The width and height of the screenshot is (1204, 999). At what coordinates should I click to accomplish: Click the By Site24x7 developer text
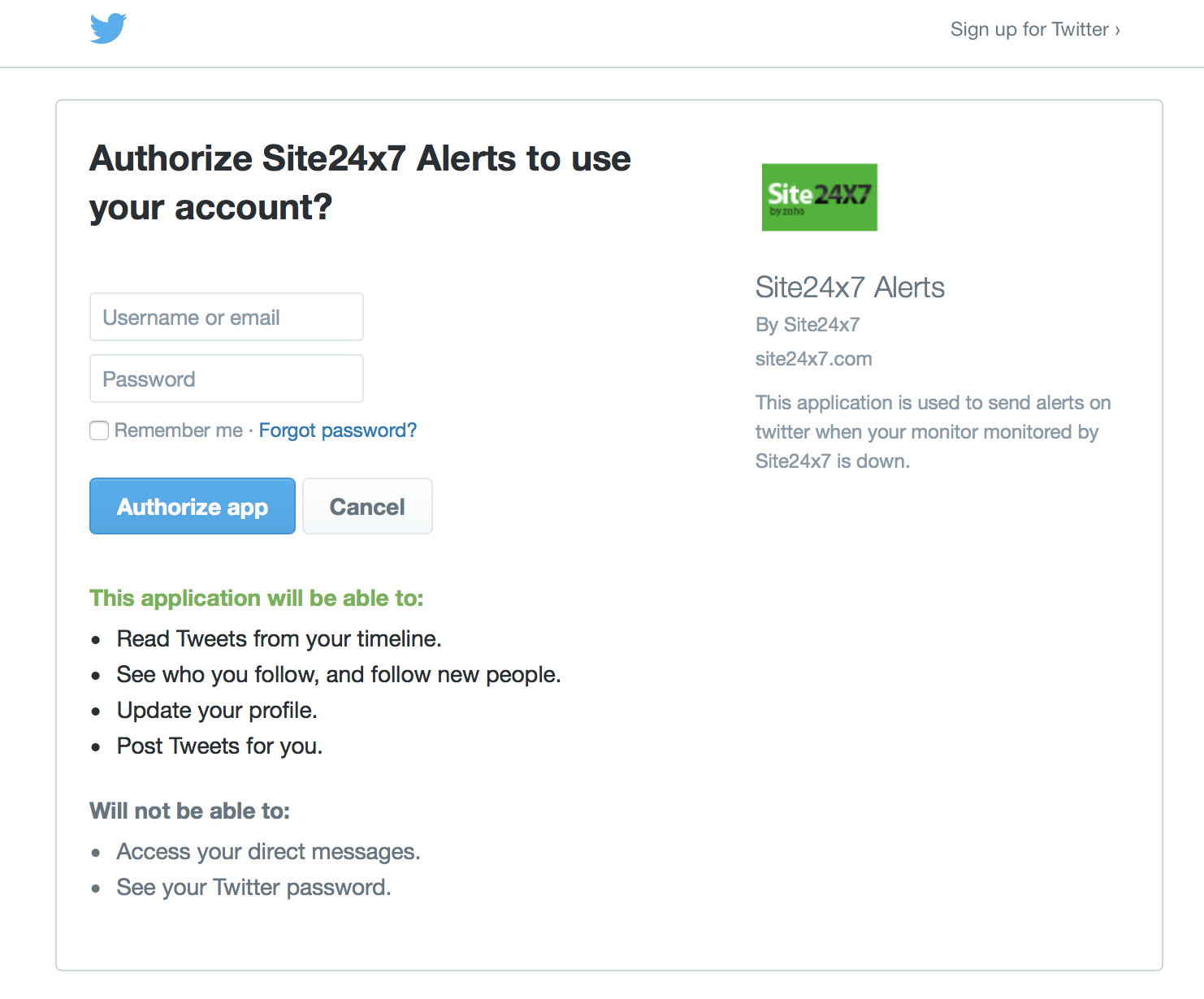[x=808, y=325]
